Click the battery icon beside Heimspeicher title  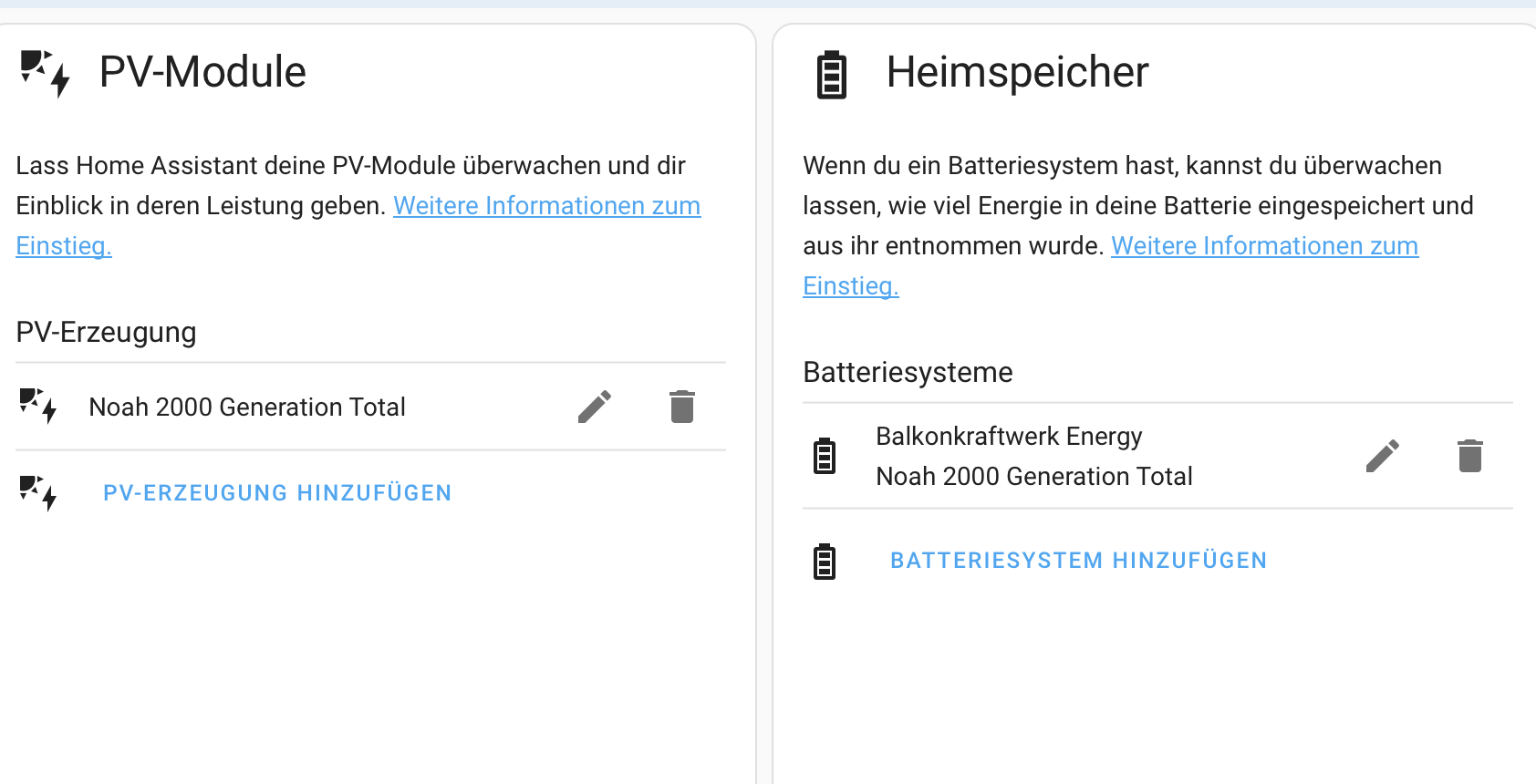coord(831,75)
